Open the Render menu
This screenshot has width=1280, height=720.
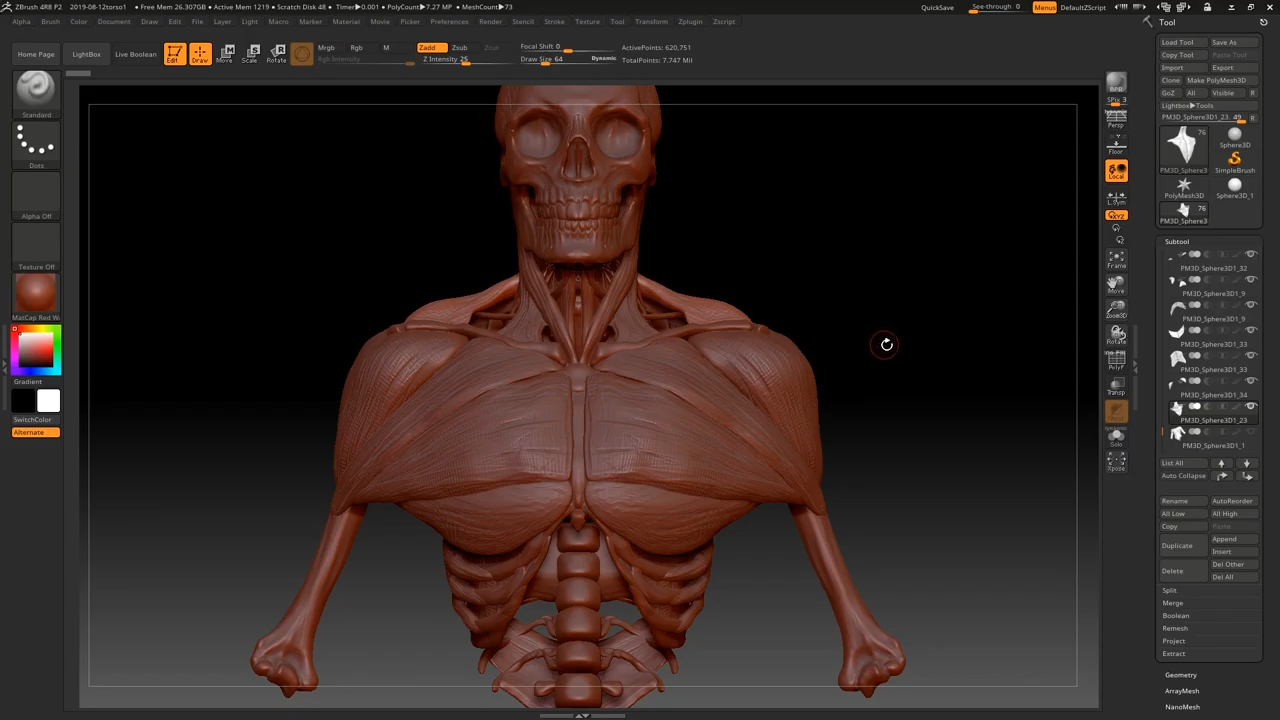[x=490, y=21]
